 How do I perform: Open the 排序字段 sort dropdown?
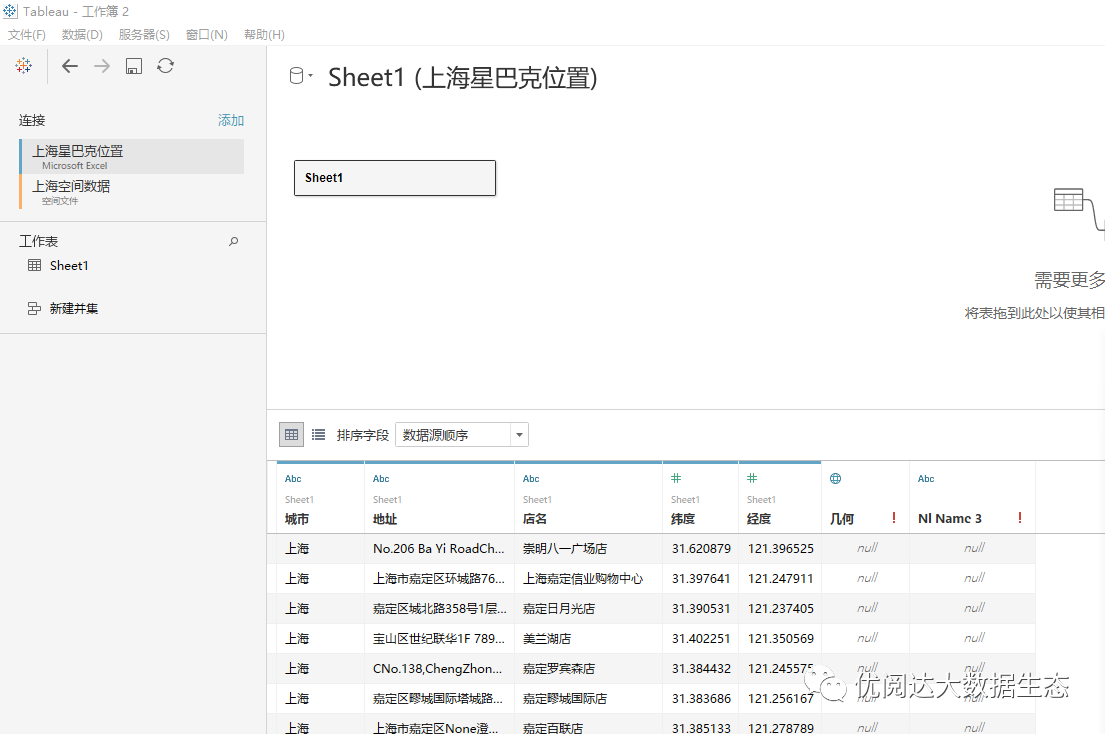click(462, 435)
